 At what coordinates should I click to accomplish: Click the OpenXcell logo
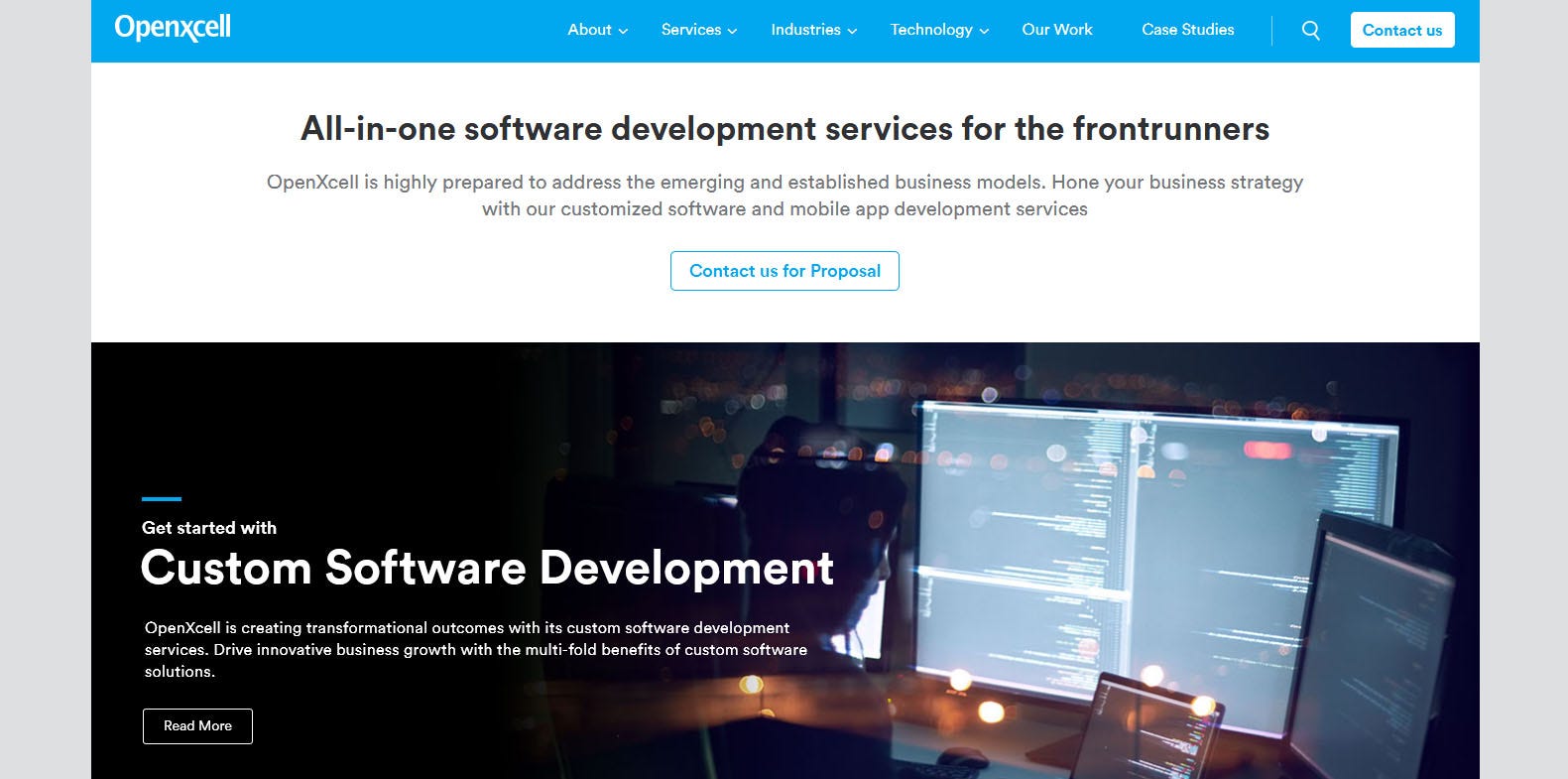pos(173,28)
